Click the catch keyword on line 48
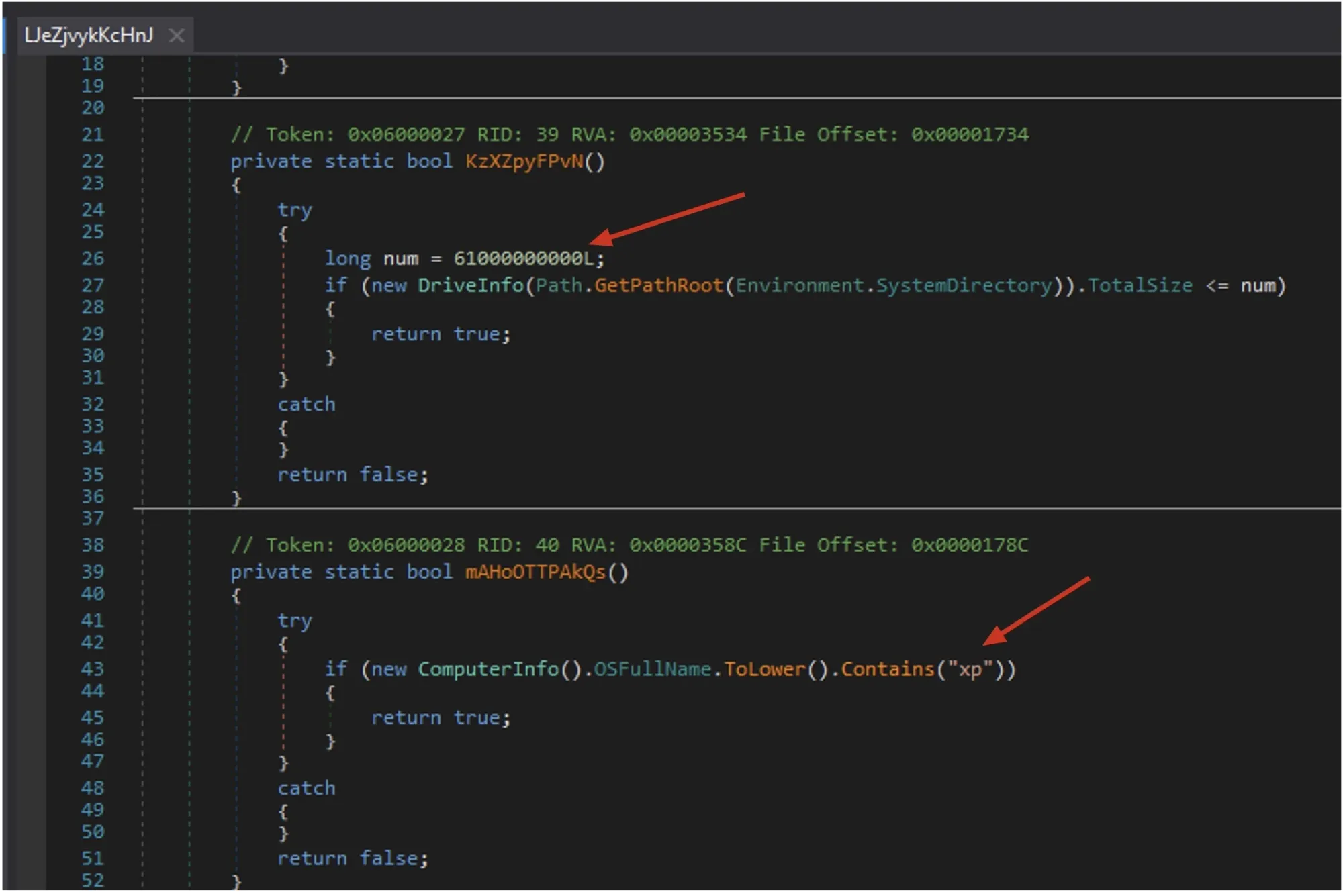1343x896 pixels. [306, 789]
